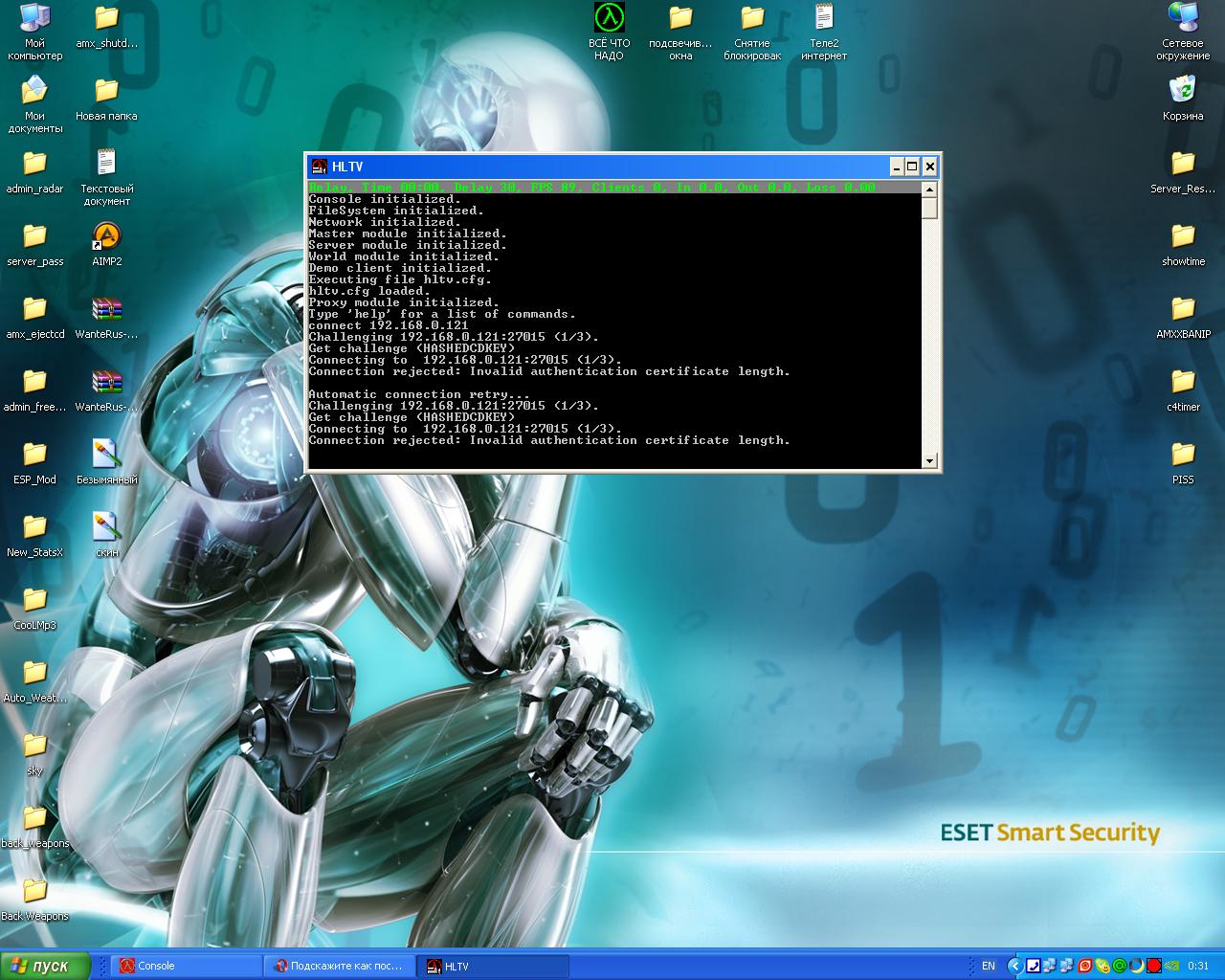Open the smiley face tray icon
The height and width of the screenshot is (980, 1225).
1102,966
